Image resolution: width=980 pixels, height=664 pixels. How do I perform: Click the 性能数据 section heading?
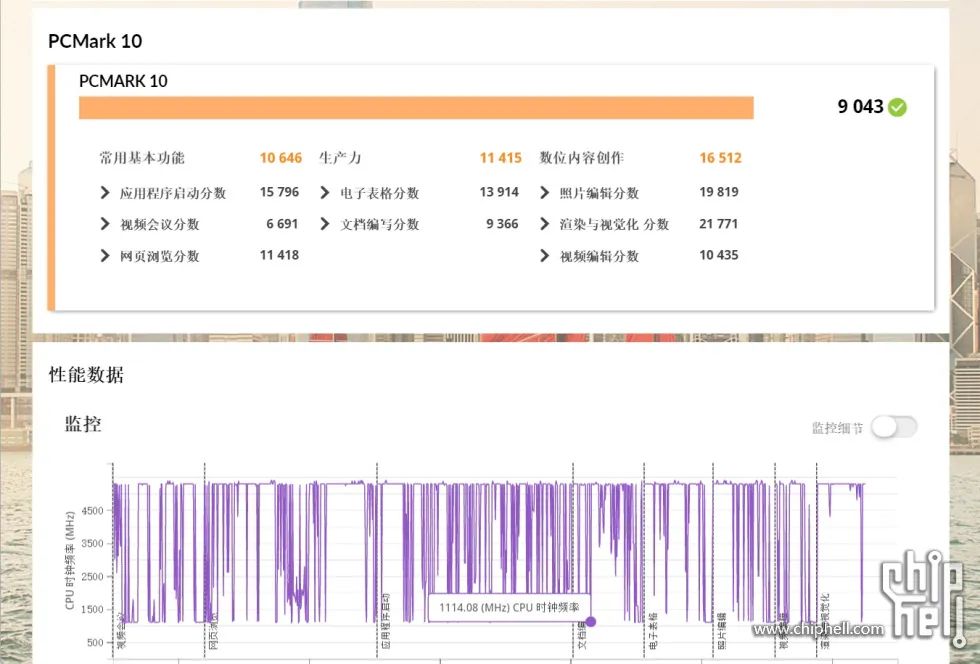point(86,375)
